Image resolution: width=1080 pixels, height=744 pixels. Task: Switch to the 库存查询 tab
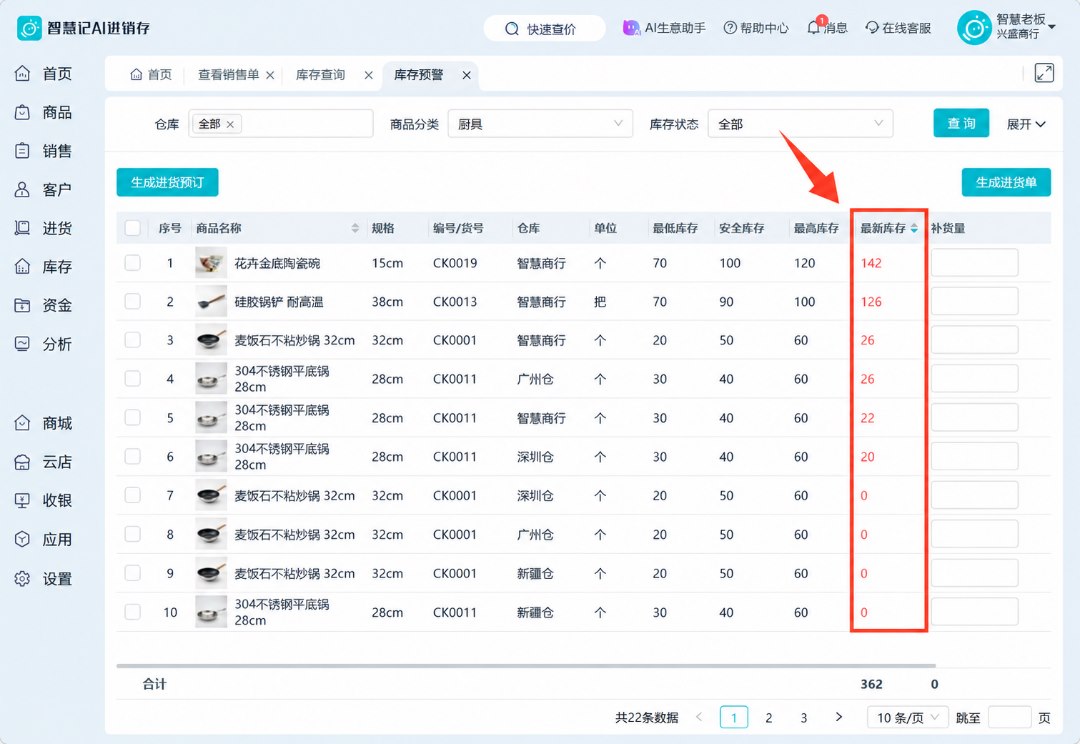pyautogui.click(x=320, y=74)
